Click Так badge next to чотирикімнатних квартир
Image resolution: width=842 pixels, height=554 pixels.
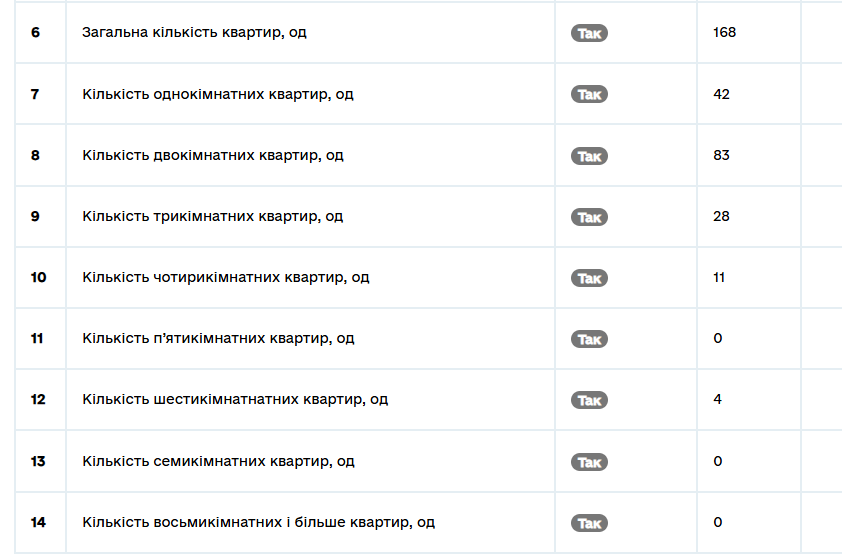(589, 278)
